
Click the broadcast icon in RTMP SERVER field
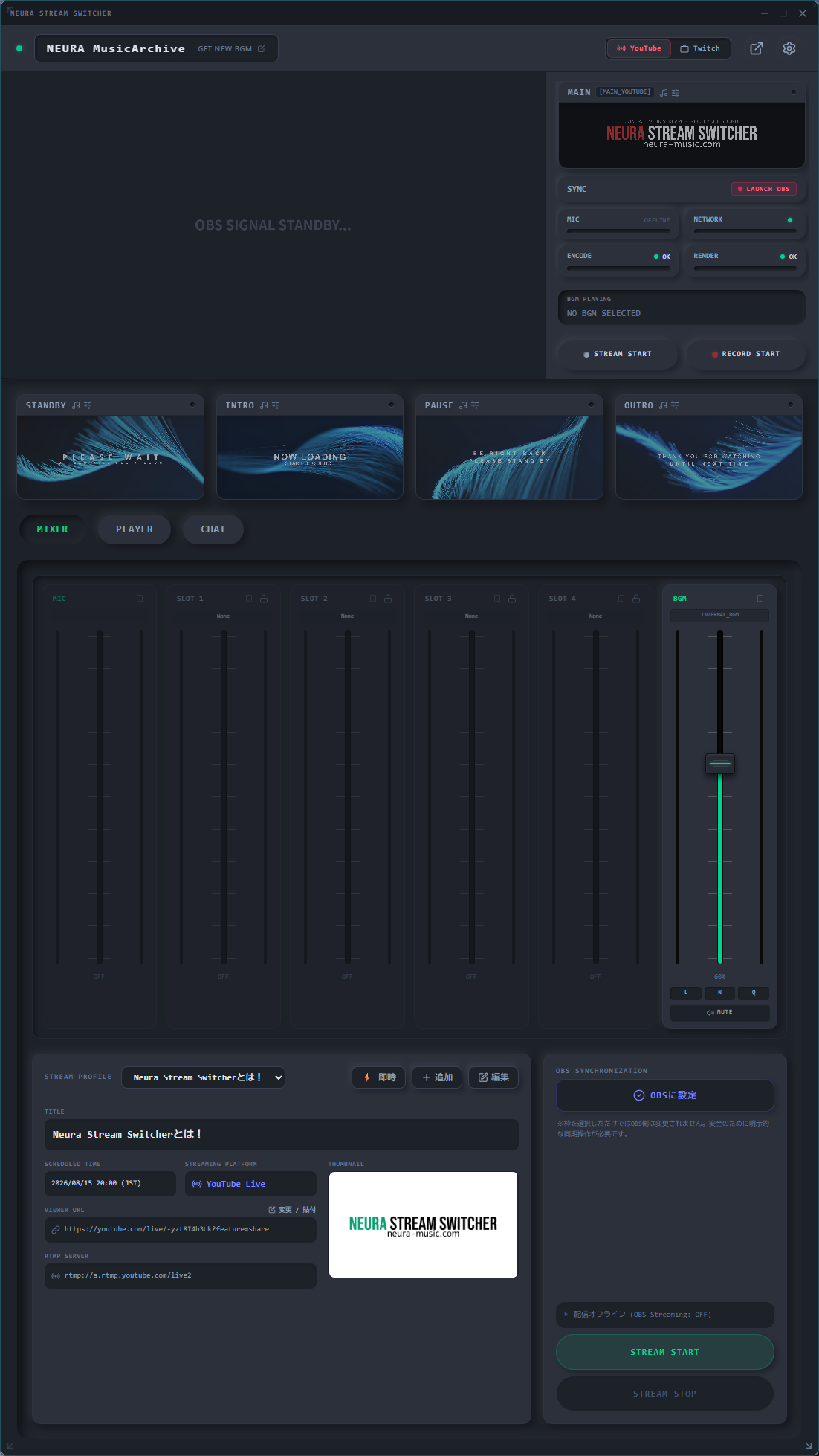(x=56, y=1276)
